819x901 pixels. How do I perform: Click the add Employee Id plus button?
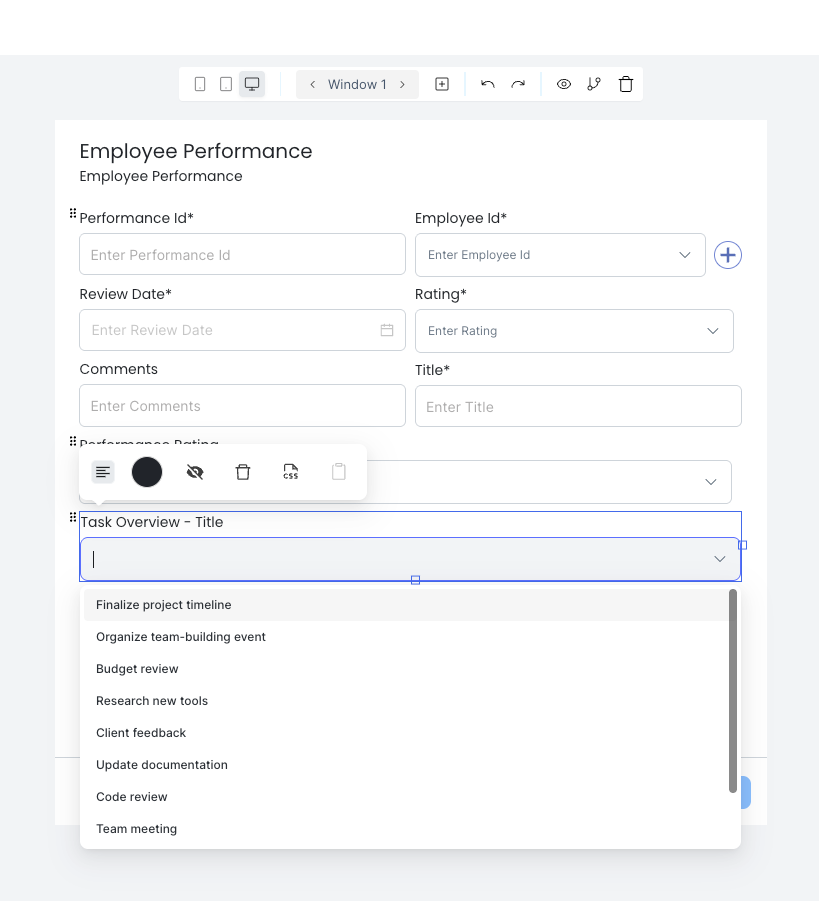[x=728, y=255]
